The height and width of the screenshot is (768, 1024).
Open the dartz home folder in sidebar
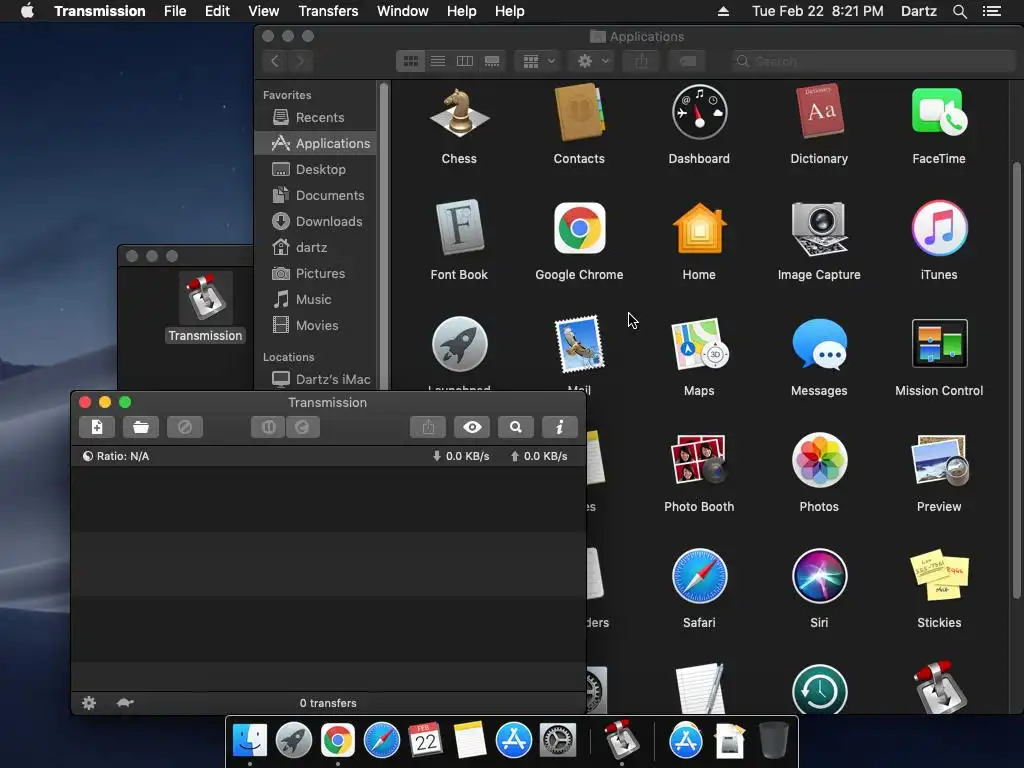pos(315,248)
